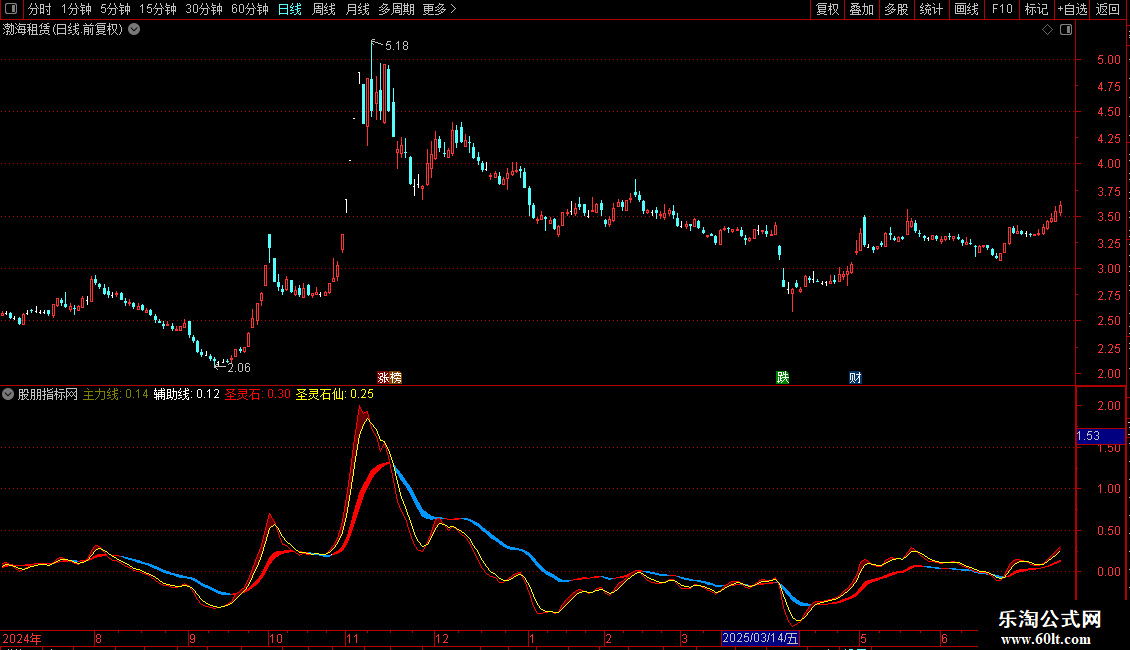Click the 圣灵石: 0.30 indicator label
Screen dimensions: 1130x650
257,394
